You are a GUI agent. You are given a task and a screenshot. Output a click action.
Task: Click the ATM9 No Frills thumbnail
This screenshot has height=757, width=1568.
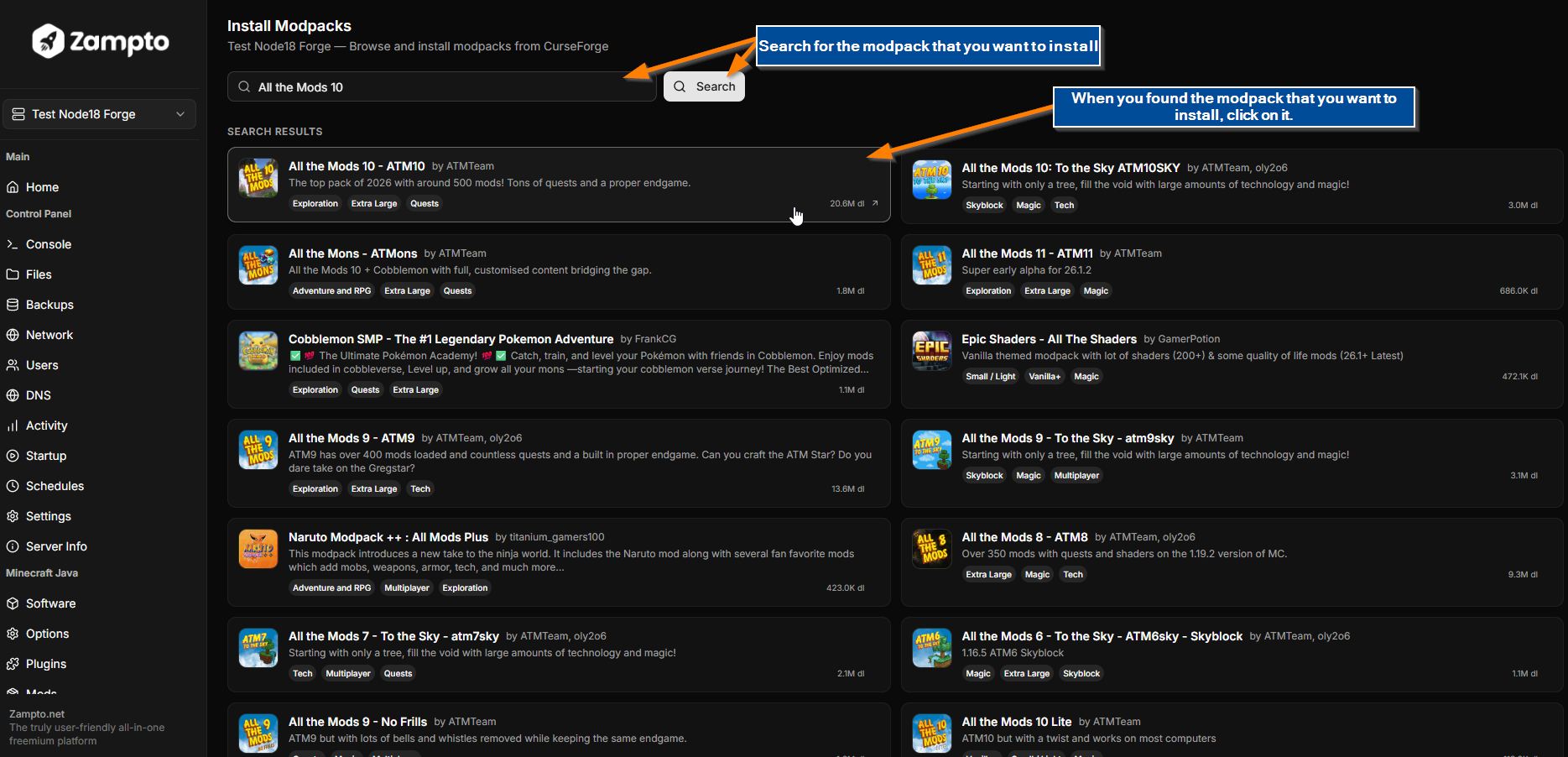click(x=258, y=734)
